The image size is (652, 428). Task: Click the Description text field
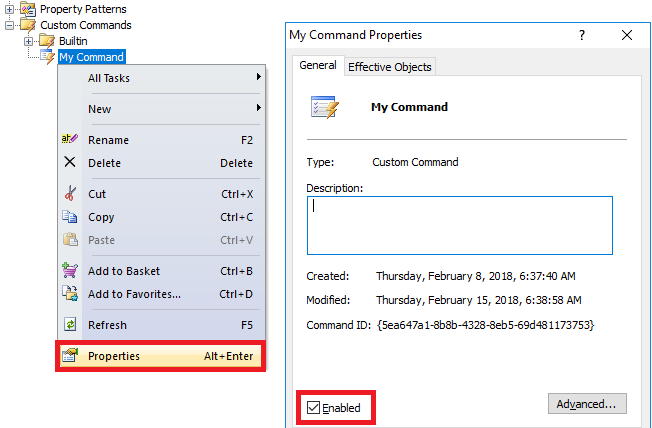click(x=459, y=225)
